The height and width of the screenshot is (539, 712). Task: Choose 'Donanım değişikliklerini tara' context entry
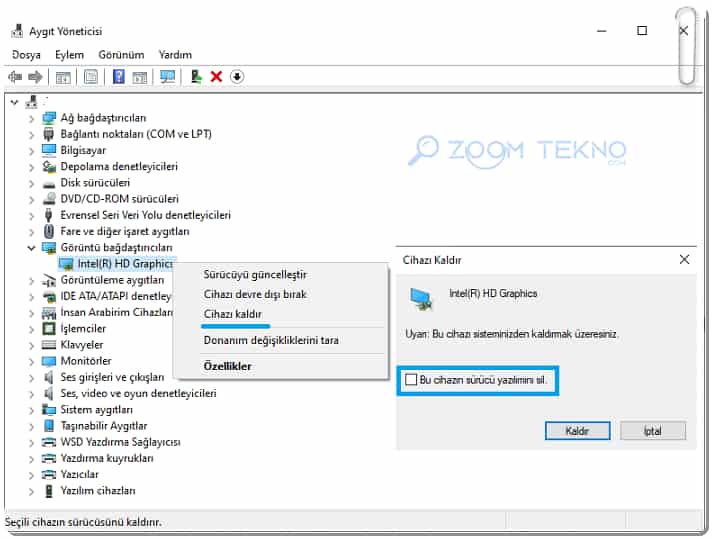271,340
